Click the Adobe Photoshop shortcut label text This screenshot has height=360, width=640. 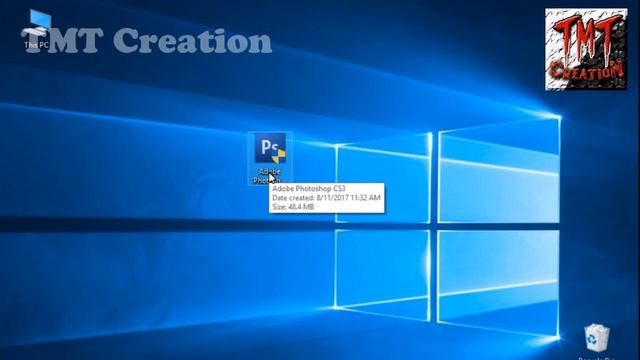click(x=268, y=176)
